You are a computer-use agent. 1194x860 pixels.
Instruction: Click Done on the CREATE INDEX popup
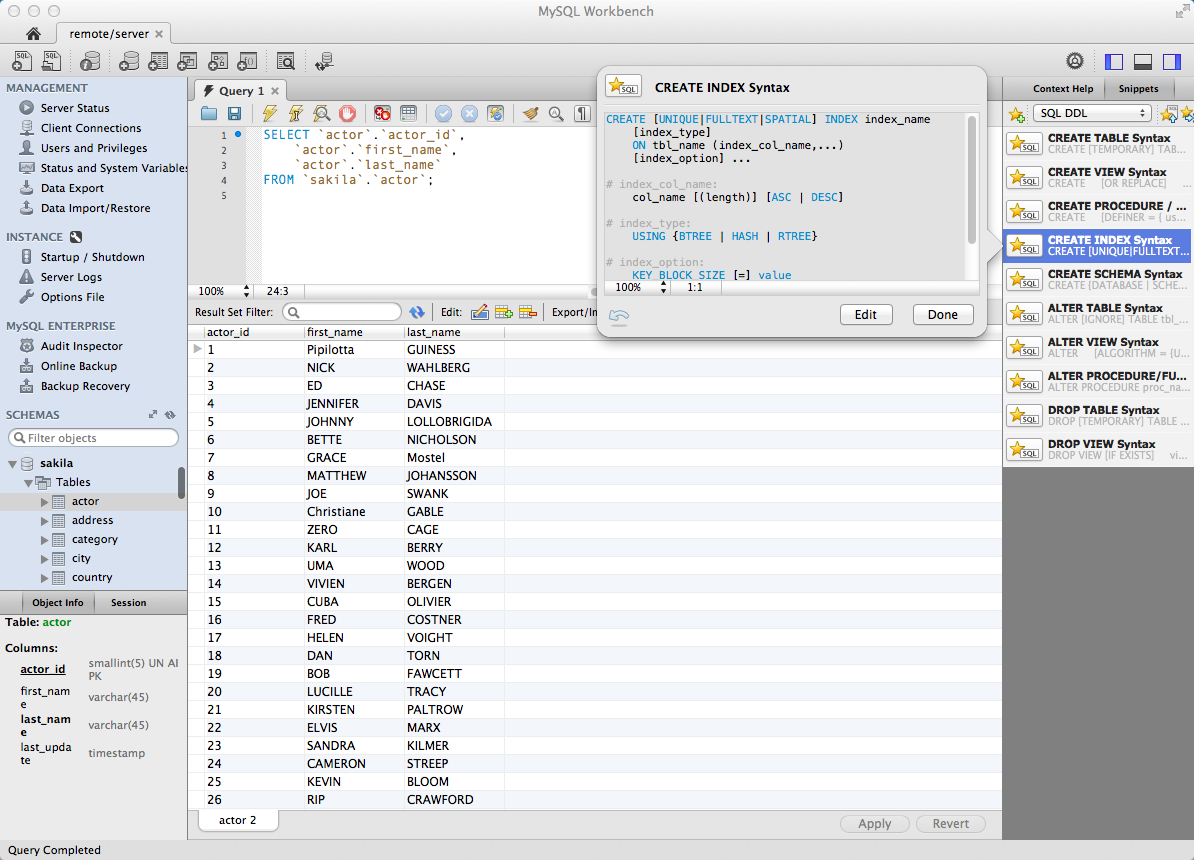(x=941, y=314)
